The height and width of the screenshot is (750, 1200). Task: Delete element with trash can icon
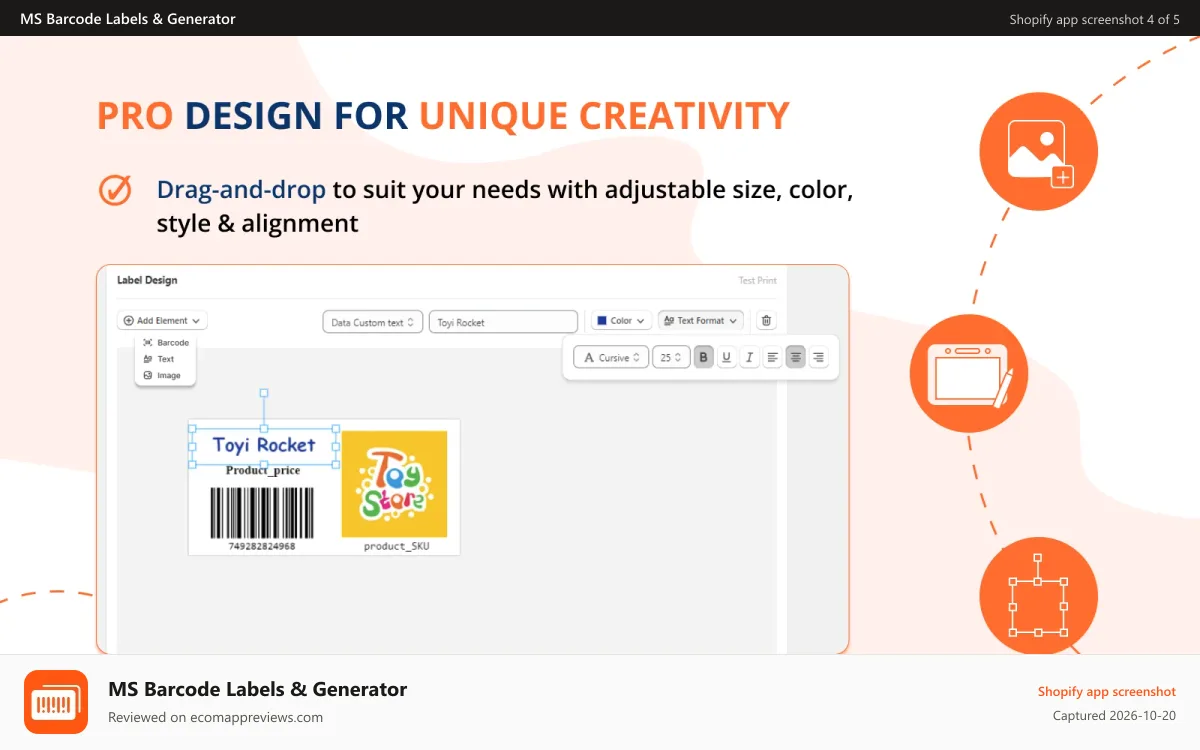(766, 321)
